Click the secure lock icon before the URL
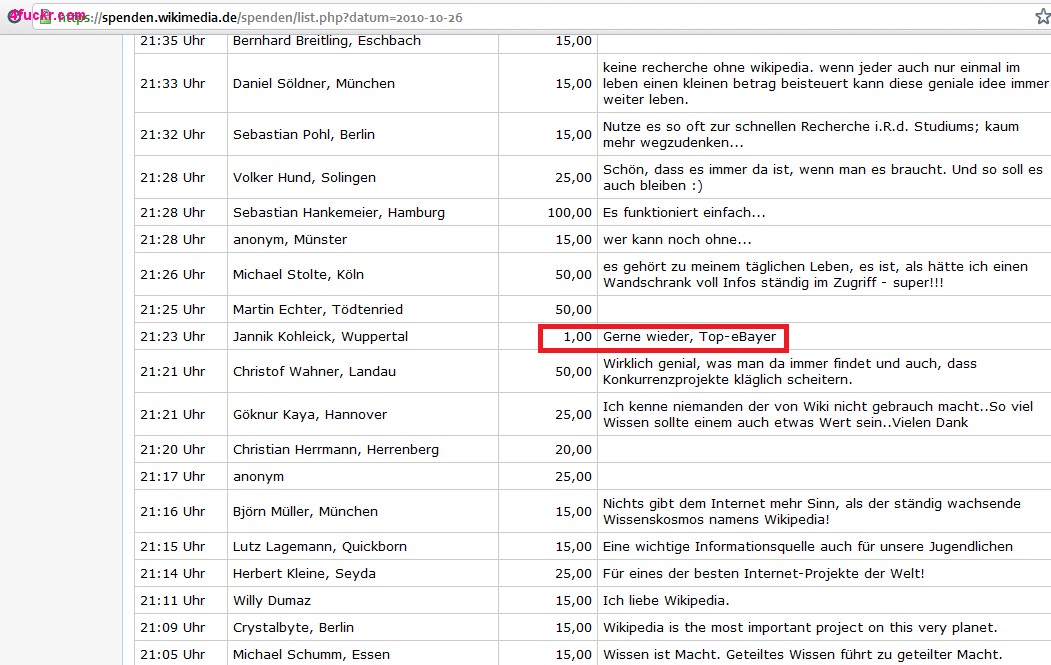The height and width of the screenshot is (665, 1051). (x=45, y=18)
